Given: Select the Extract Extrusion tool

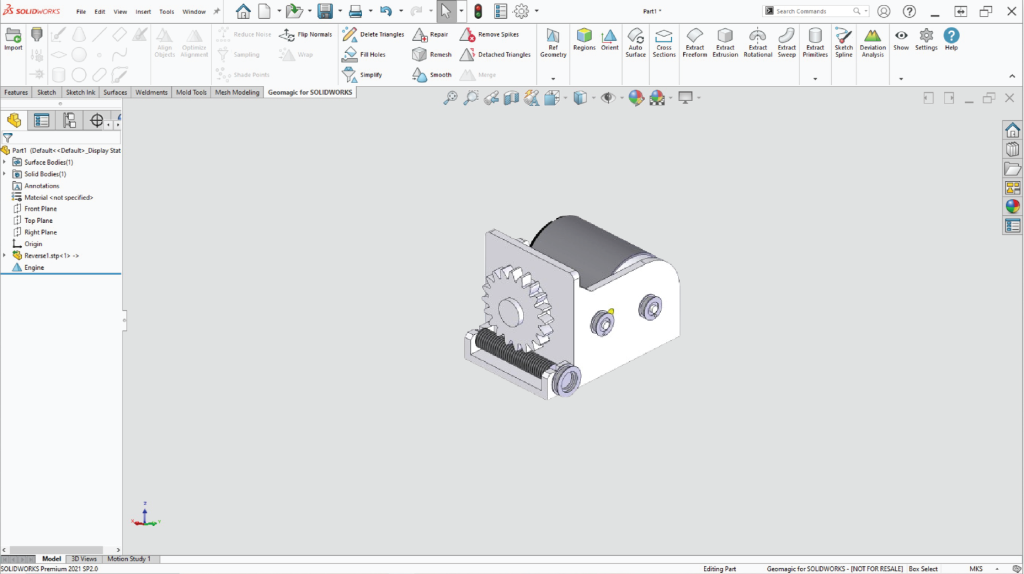Looking at the screenshot, I should 725,40.
